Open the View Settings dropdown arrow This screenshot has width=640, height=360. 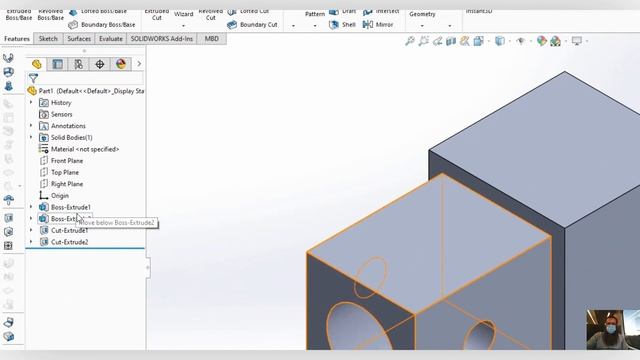click(x=587, y=41)
